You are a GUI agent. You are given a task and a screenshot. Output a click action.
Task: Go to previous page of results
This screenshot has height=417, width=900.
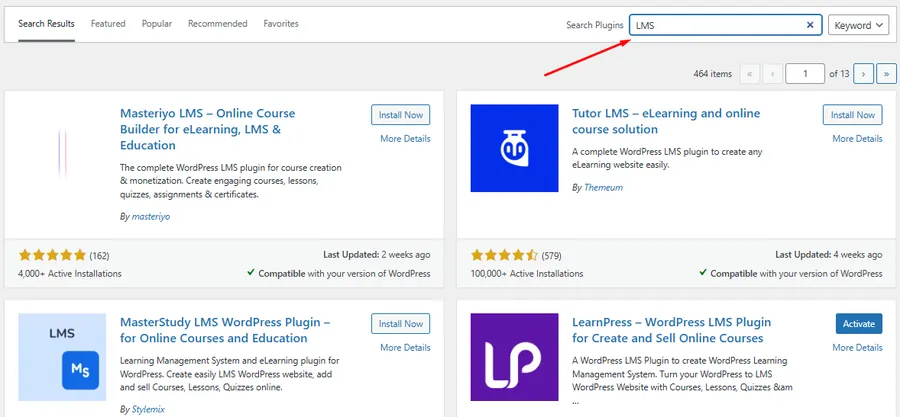[773, 74]
